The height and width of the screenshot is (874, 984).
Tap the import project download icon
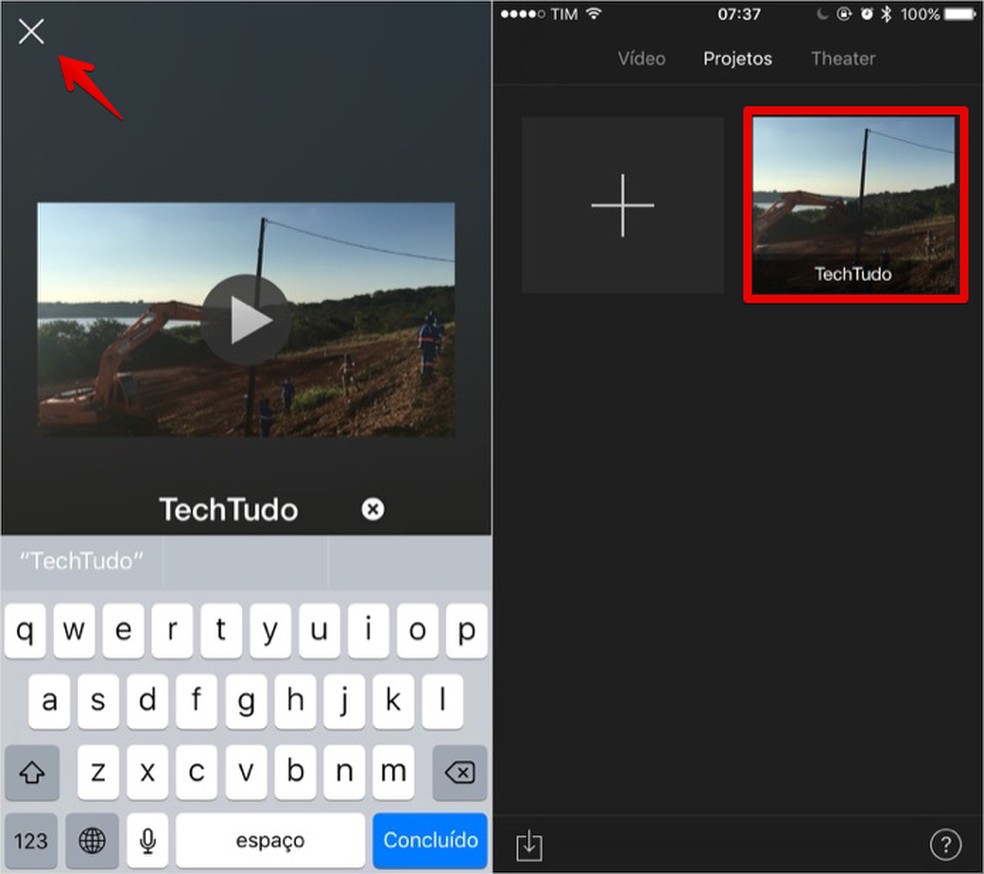529,845
